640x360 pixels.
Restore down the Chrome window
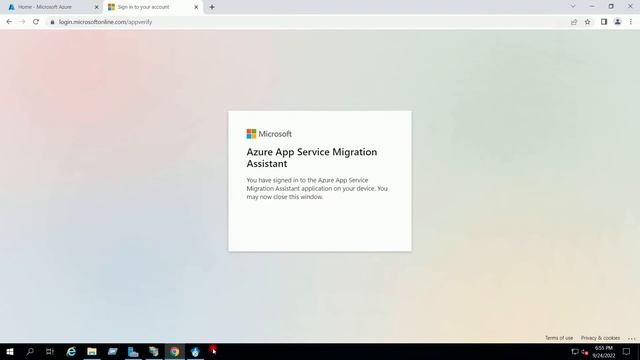611,6
